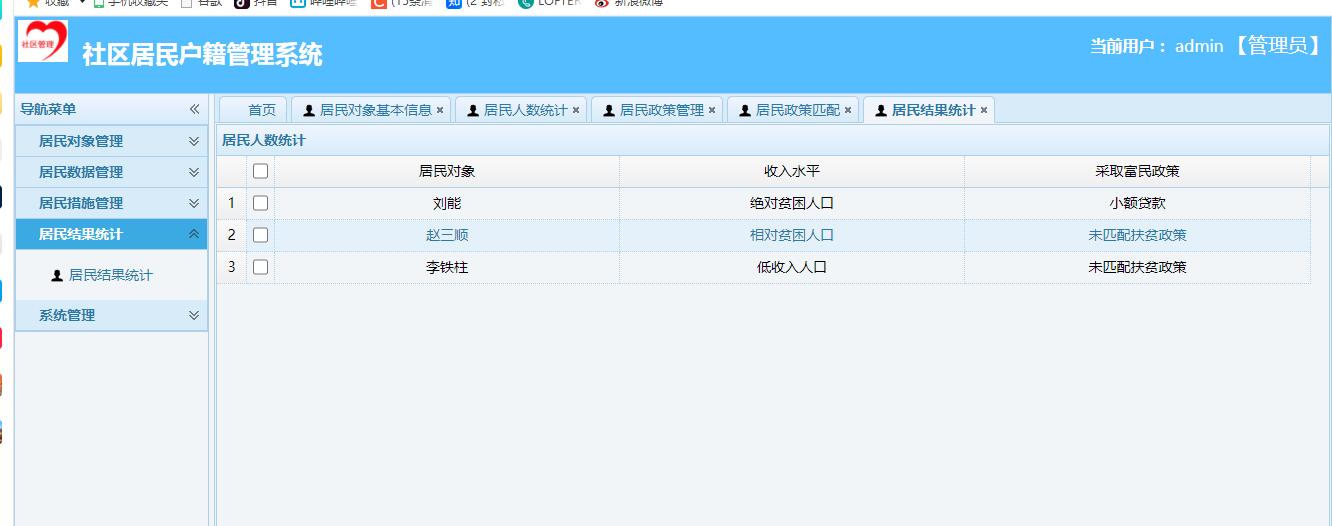This screenshot has height=526, width=1332.
Task: Collapse the 导航菜单 panel with double-arrow icon
Action: pos(195,109)
